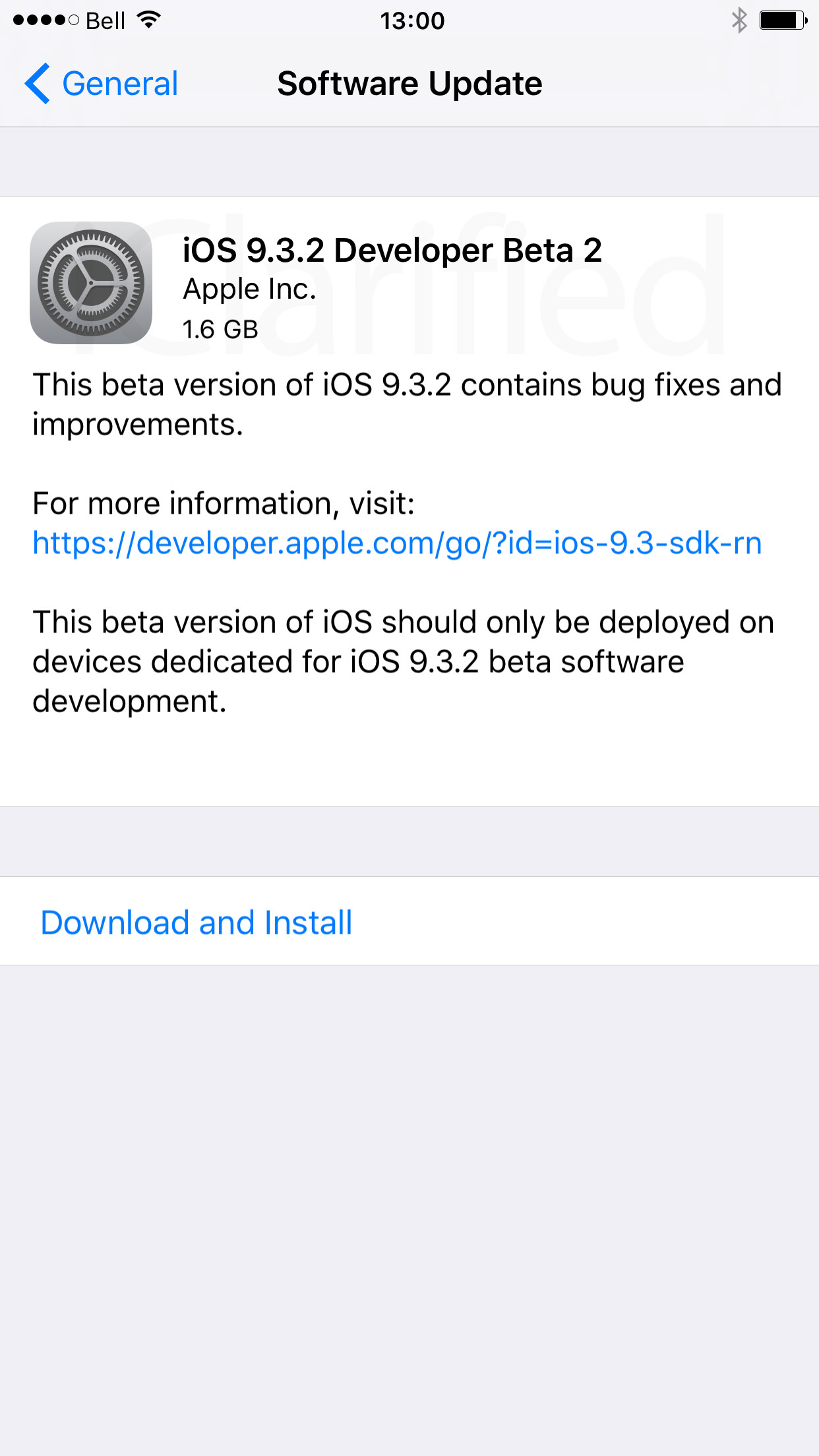Screen dimensions: 819x1456
Task: Tap the bug fixes and improvements description
Action: click(x=407, y=404)
